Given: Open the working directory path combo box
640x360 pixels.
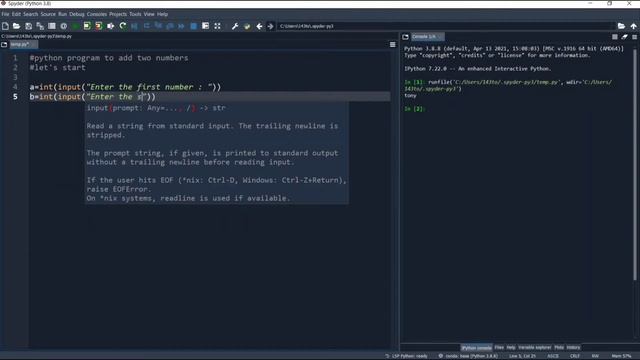Looking at the screenshot, I should (446, 26).
